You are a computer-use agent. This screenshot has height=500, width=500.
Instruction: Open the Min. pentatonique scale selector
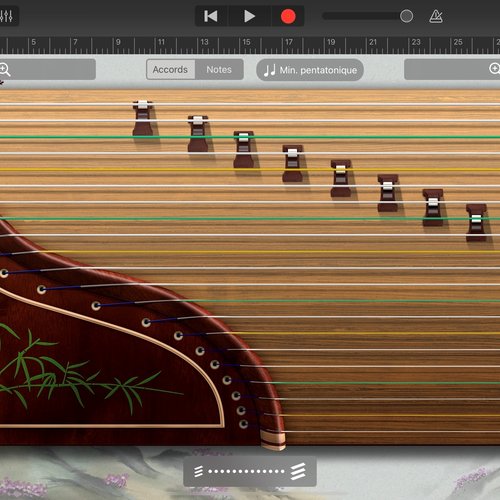tap(310, 70)
